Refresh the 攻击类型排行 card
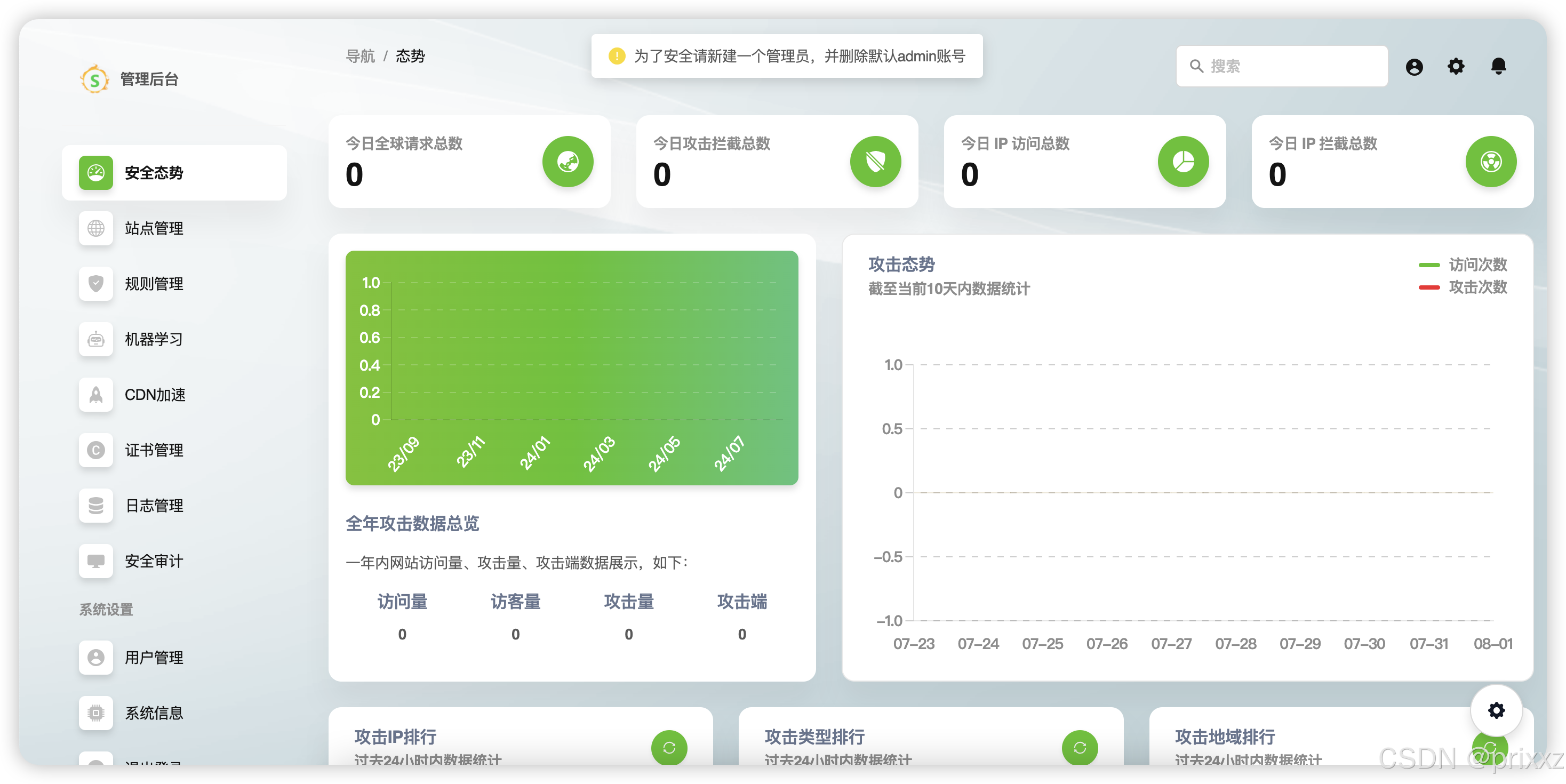The height and width of the screenshot is (784, 1566). pyautogui.click(x=1080, y=748)
